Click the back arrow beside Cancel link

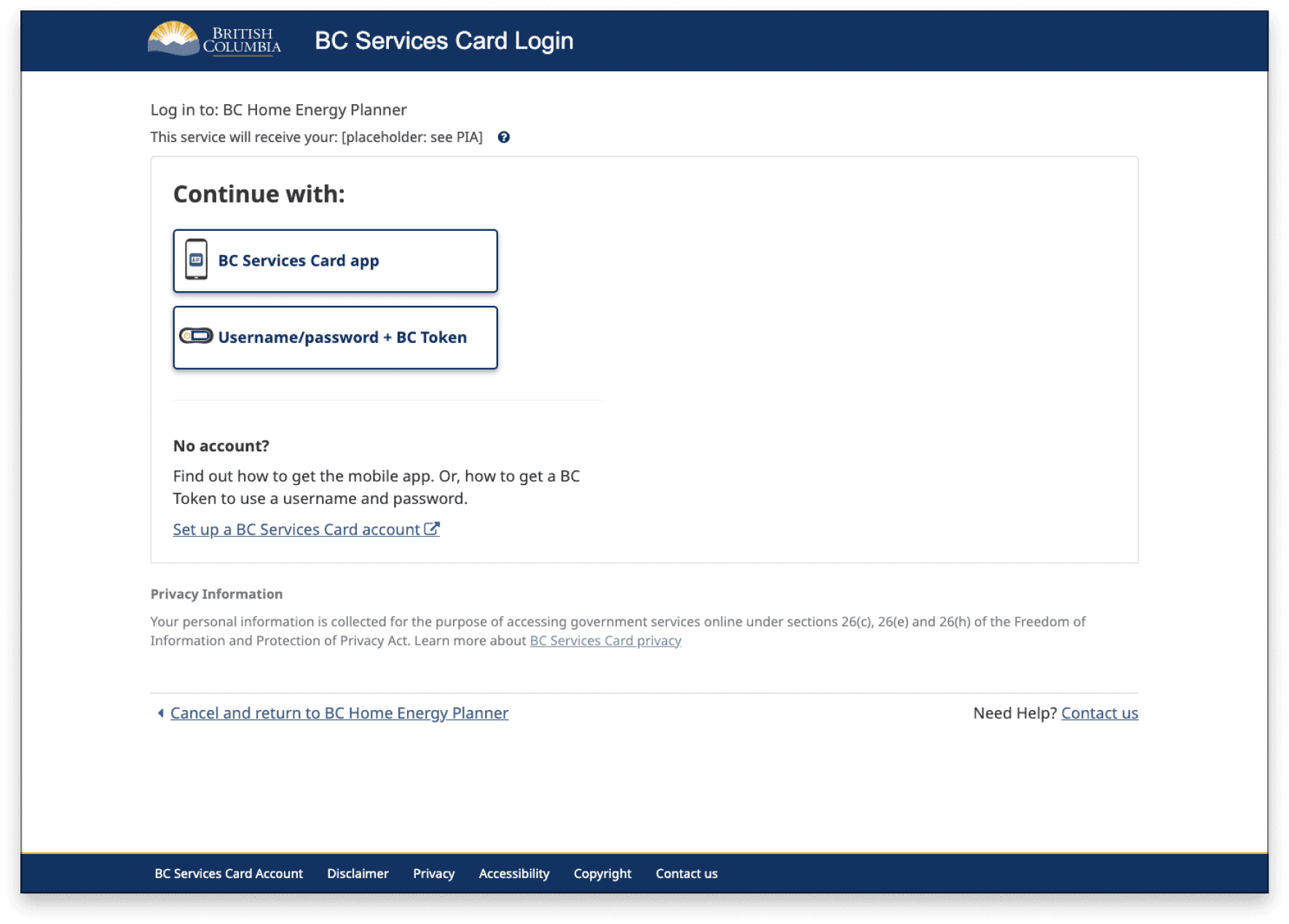pos(160,713)
